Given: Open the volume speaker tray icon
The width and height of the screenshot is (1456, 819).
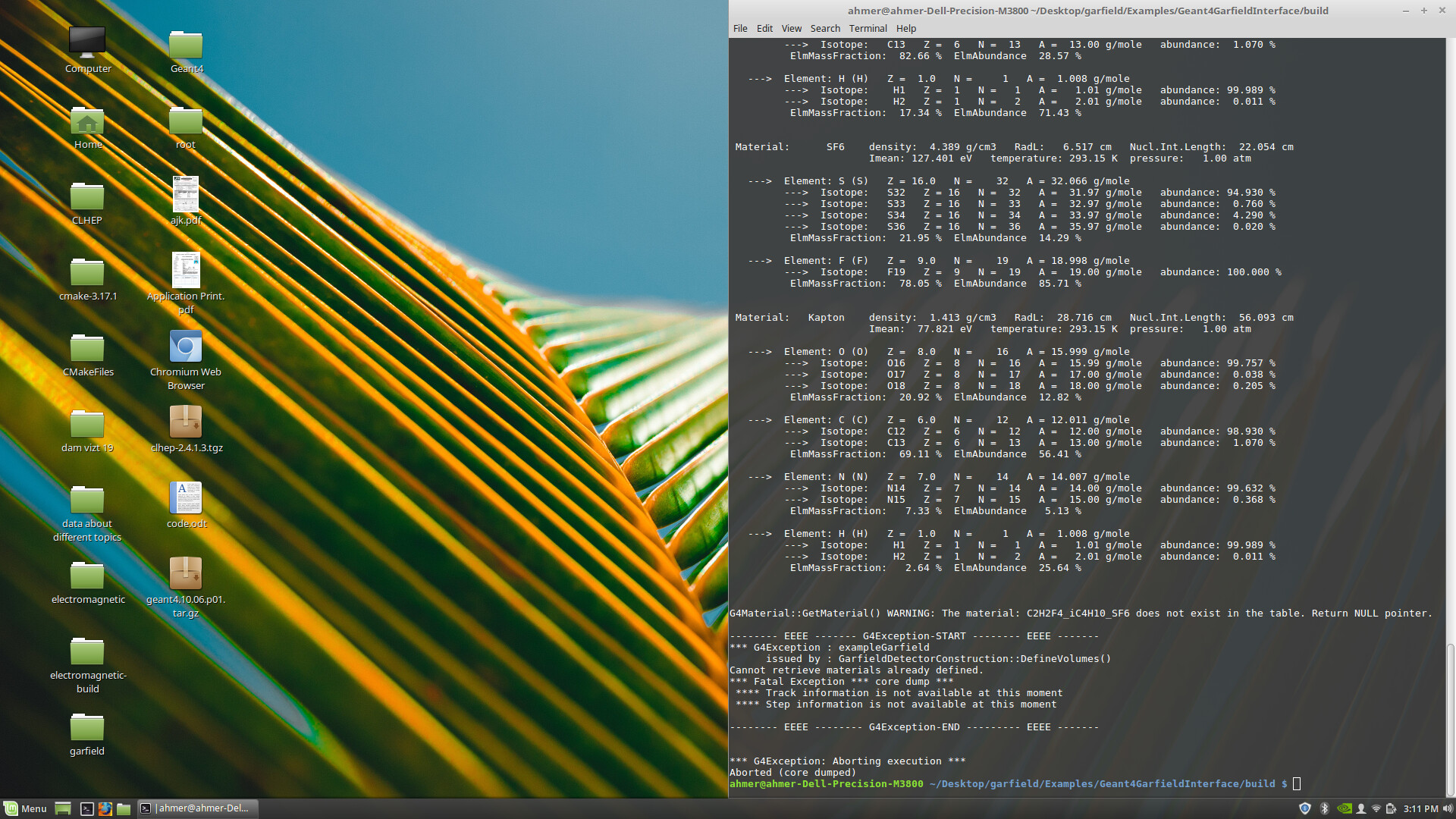Looking at the screenshot, I should 1448,808.
